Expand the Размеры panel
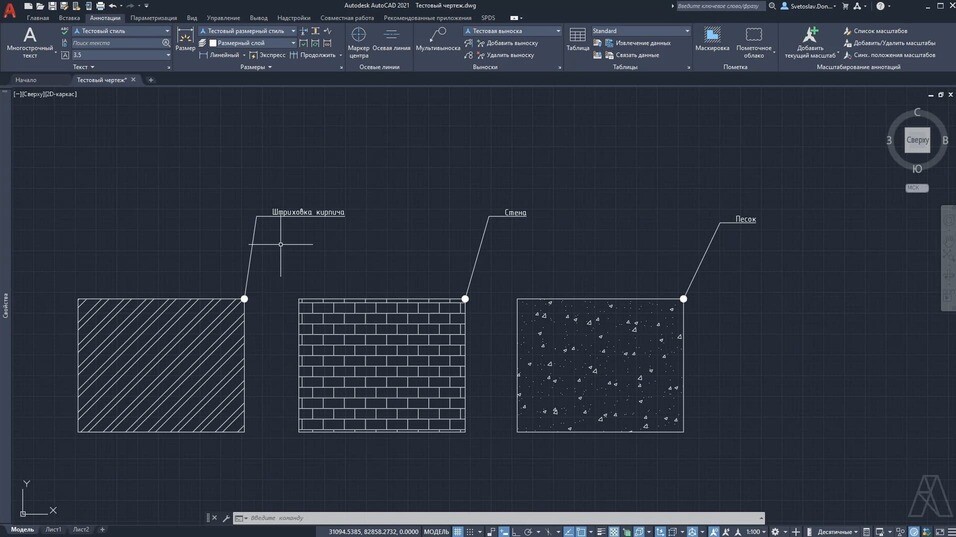 pyautogui.click(x=255, y=67)
